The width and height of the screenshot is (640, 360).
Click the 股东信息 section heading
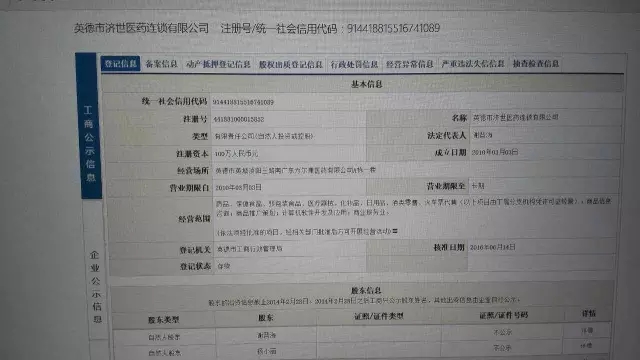click(x=366, y=291)
